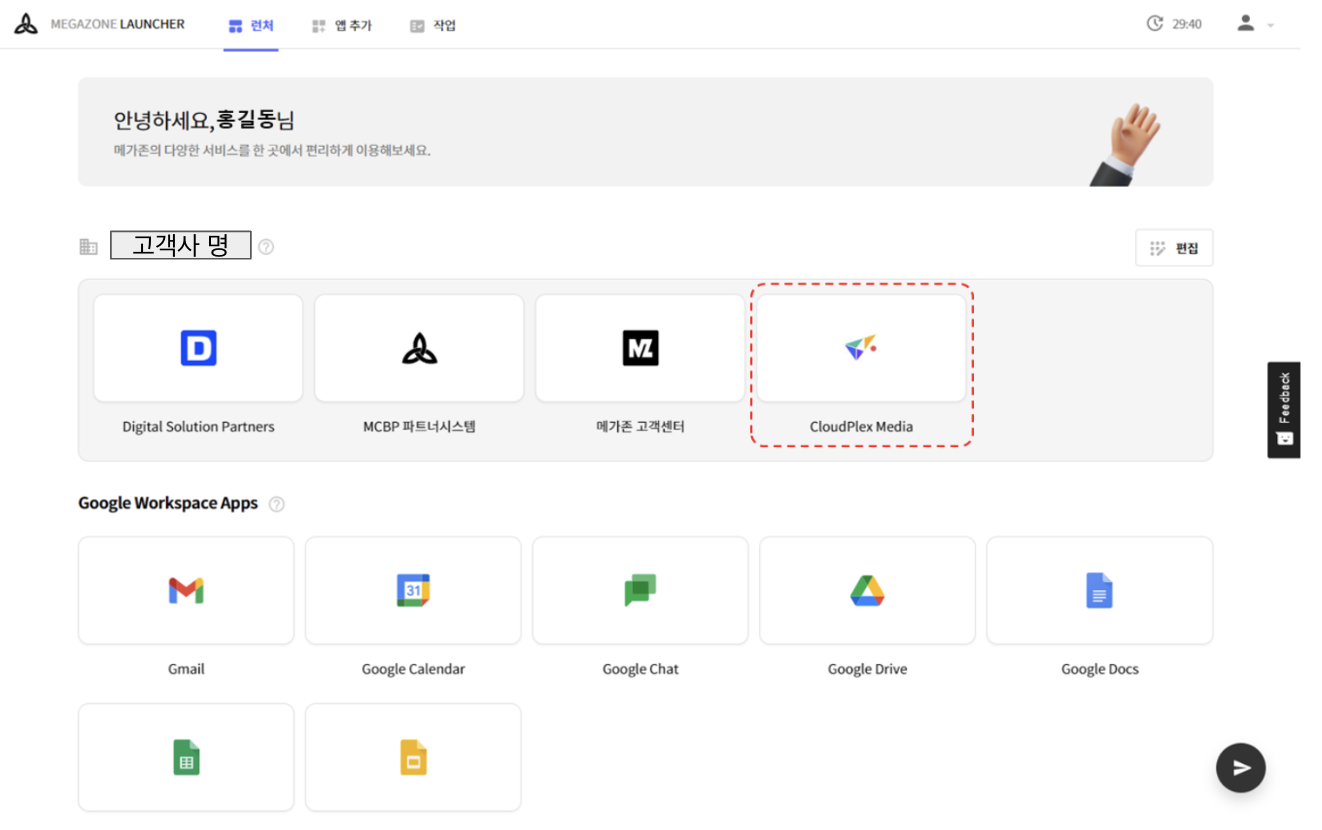1322x830 pixels.
Task: Open the Google Slides icon
Action: 413,757
